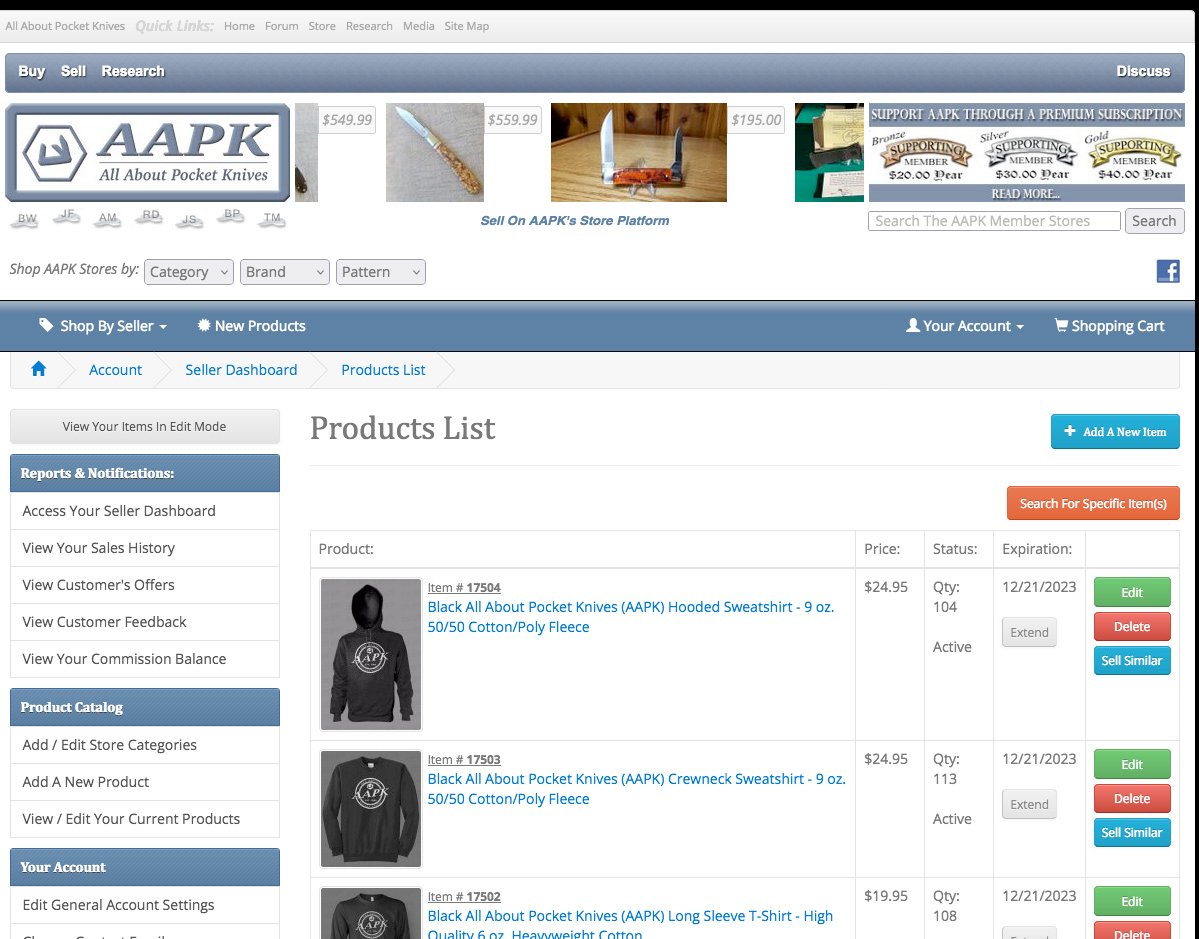This screenshot has width=1199, height=939.
Task: Expand the Your Account menu
Action: [x=964, y=326]
